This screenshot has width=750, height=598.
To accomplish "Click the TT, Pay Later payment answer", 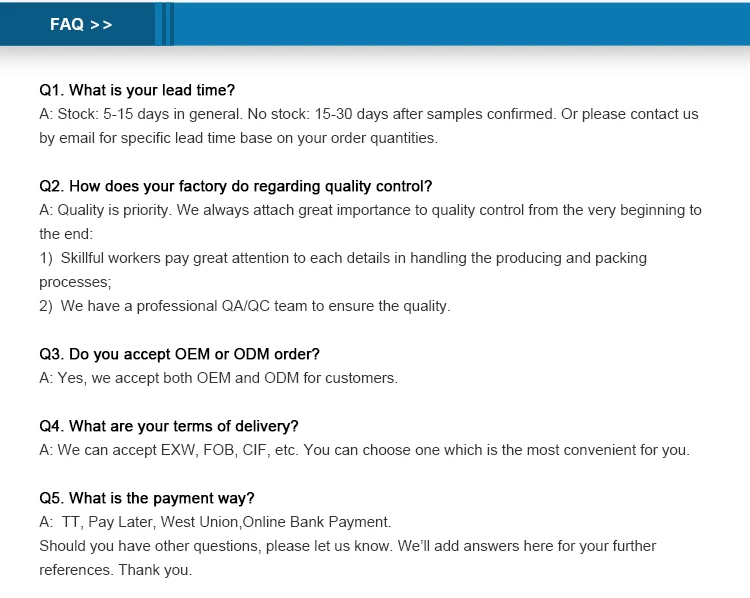I will (x=216, y=522).
